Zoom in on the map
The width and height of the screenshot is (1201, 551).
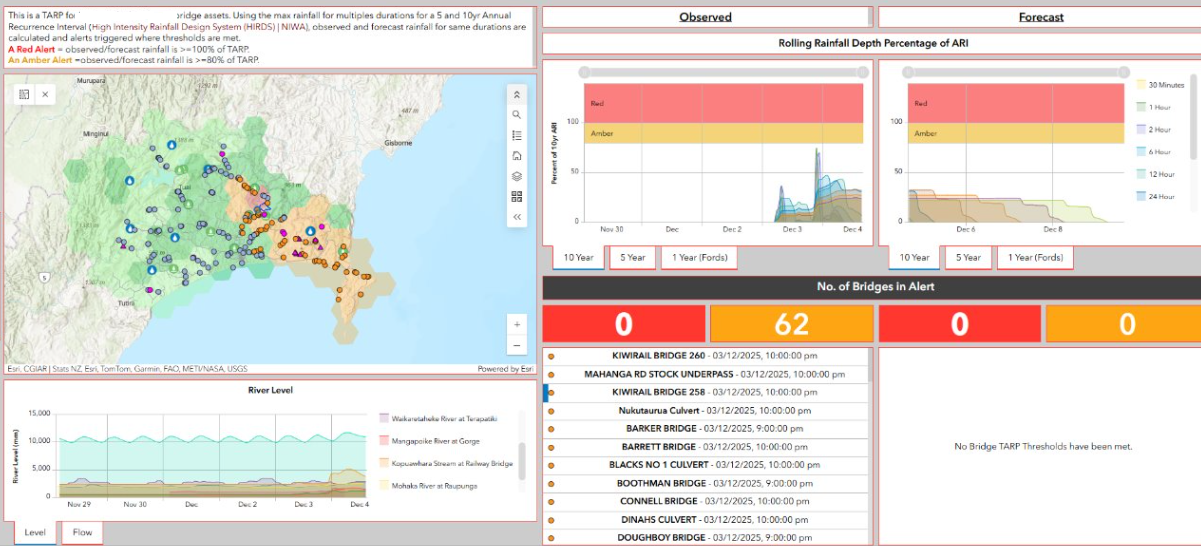[517, 324]
